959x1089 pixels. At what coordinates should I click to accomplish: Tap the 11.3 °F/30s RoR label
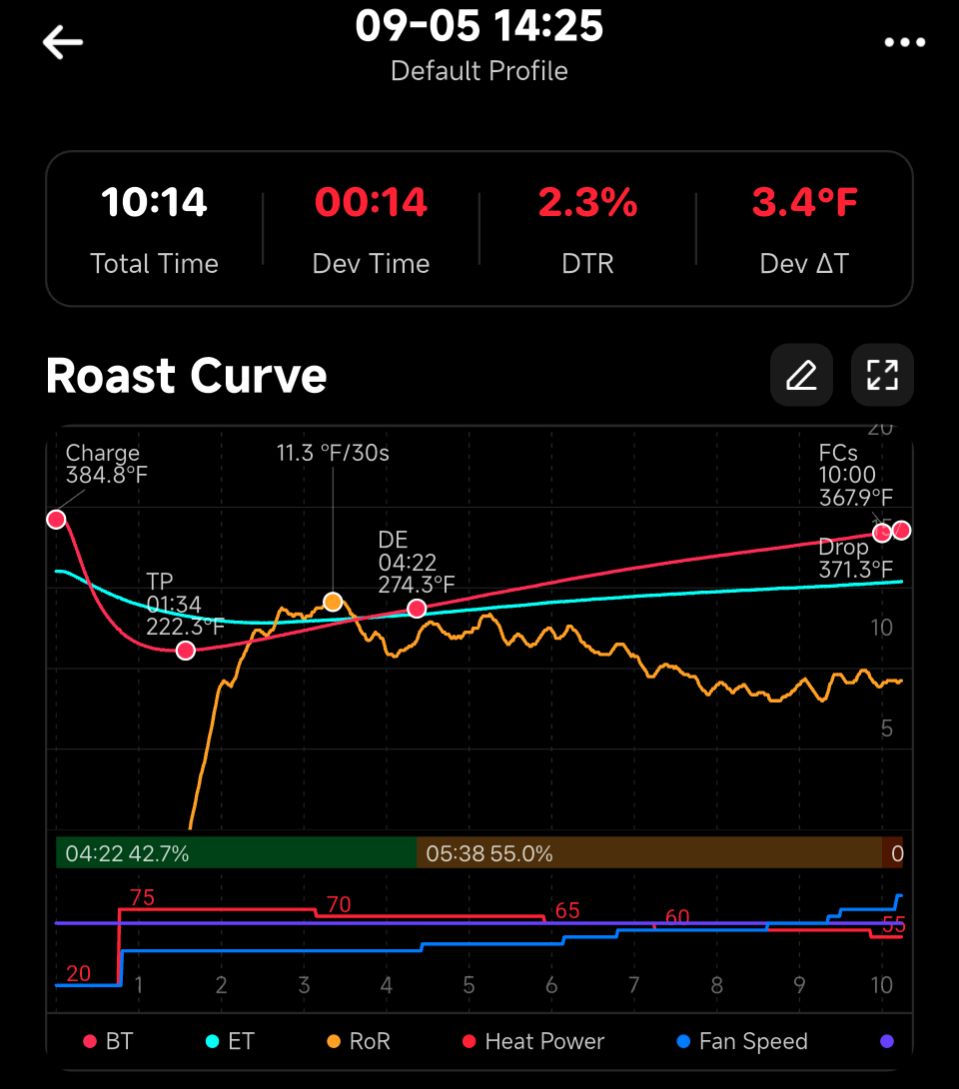[x=333, y=453]
